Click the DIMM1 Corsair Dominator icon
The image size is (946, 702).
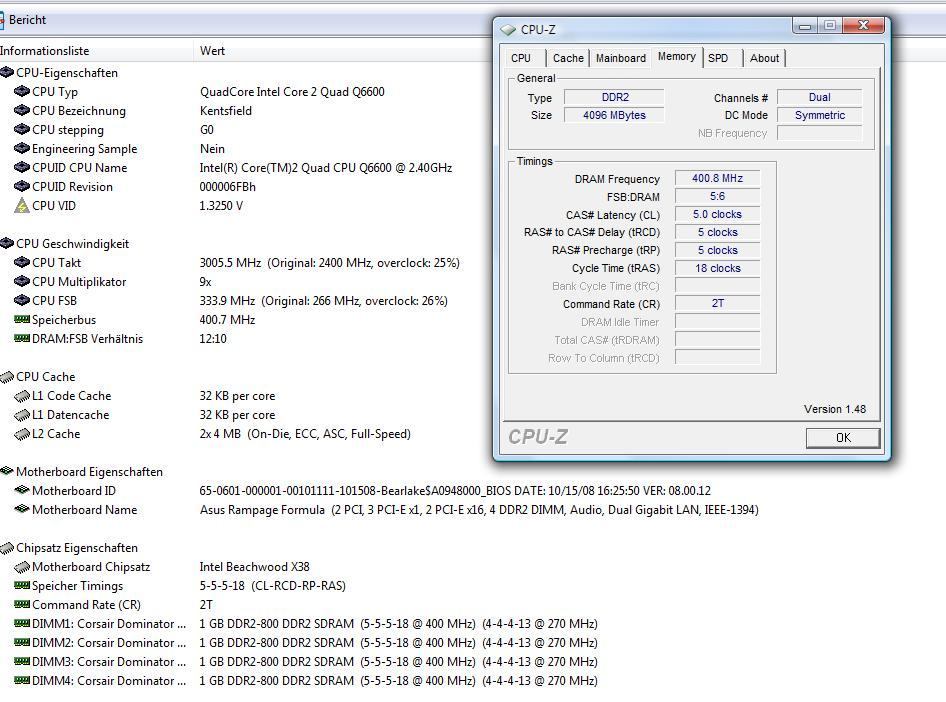tap(22, 623)
